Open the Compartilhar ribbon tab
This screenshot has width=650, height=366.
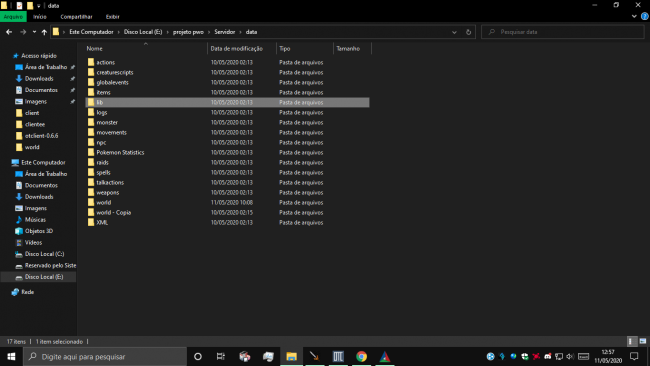pyautogui.click(x=76, y=17)
